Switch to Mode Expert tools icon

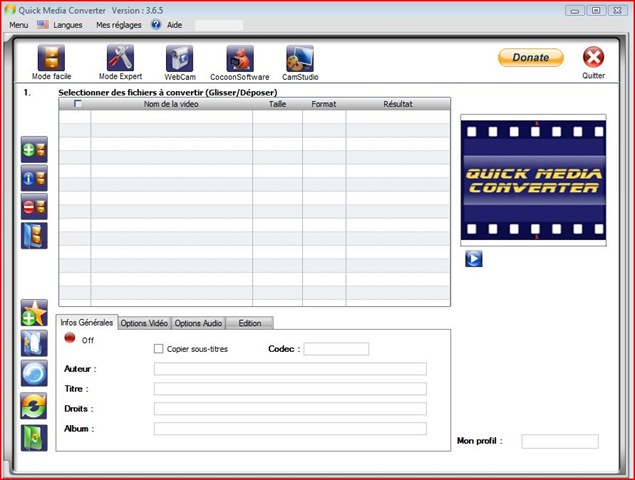pos(120,58)
